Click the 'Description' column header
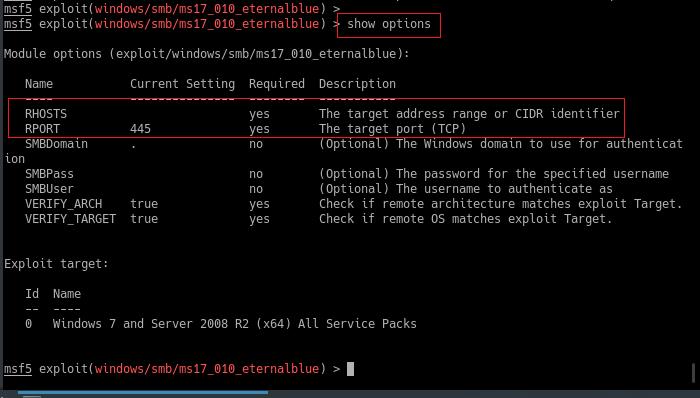 click(357, 84)
